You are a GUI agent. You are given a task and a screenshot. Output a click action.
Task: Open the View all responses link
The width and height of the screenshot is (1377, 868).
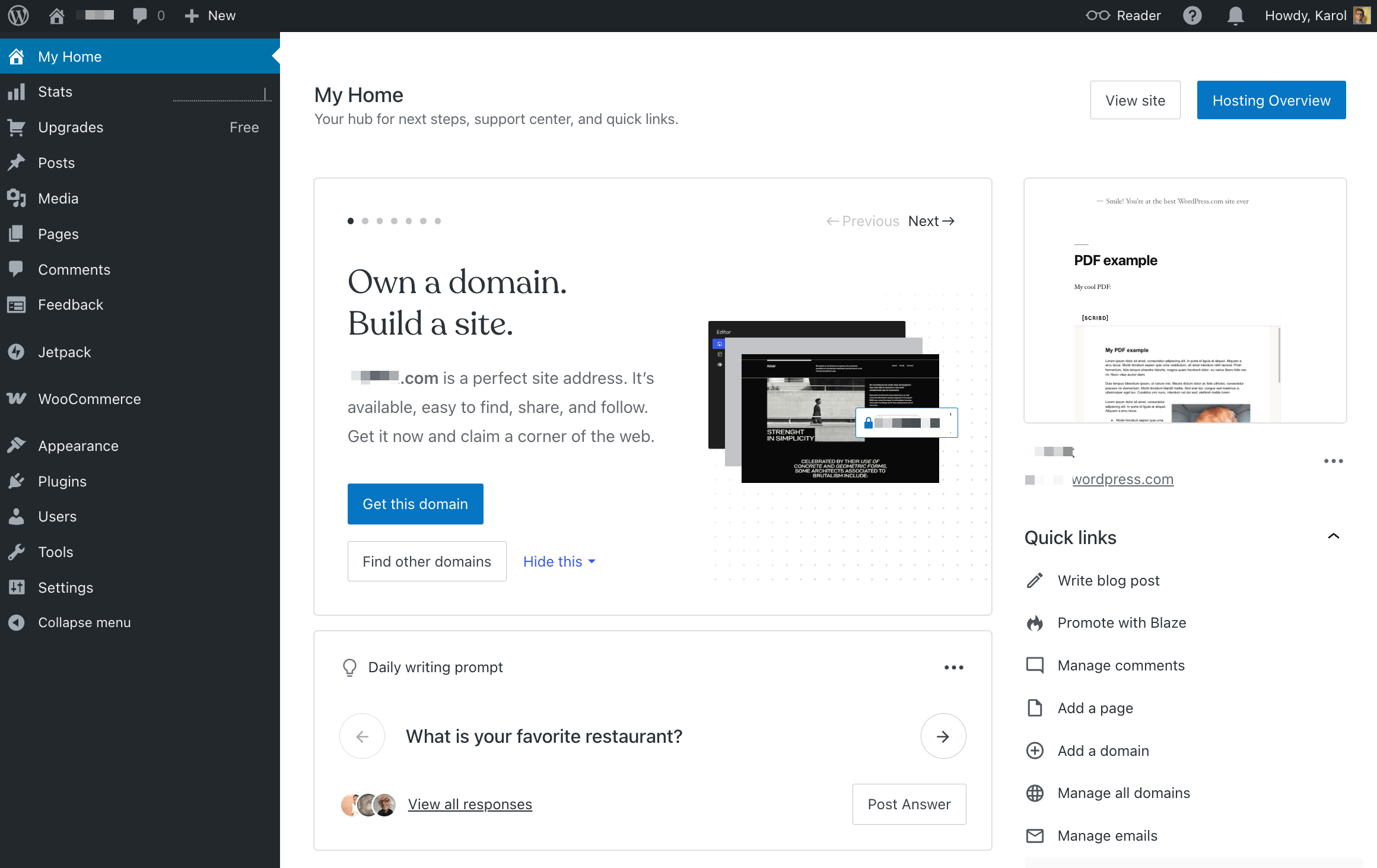tap(470, 804)
